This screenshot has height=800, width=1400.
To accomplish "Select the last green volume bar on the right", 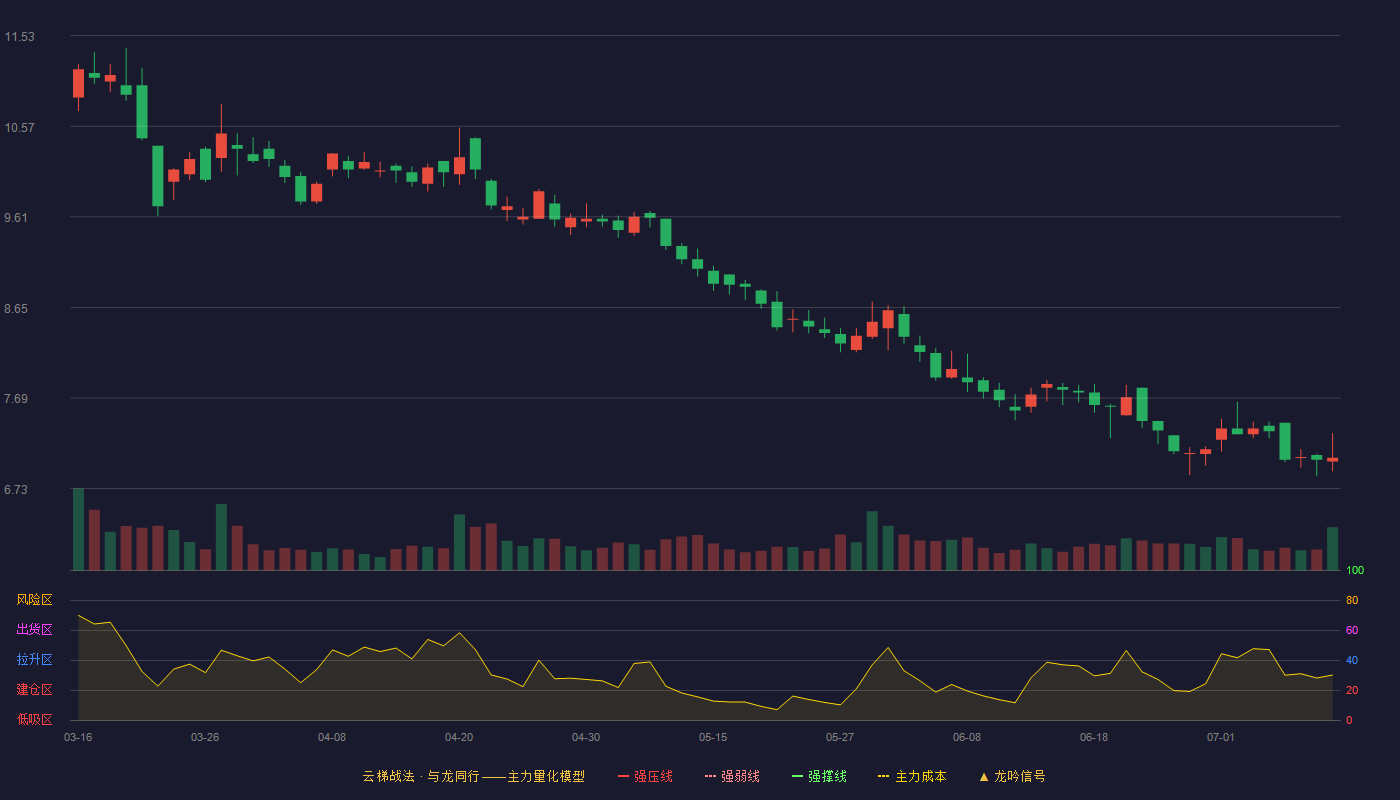I will point(1332,548).
